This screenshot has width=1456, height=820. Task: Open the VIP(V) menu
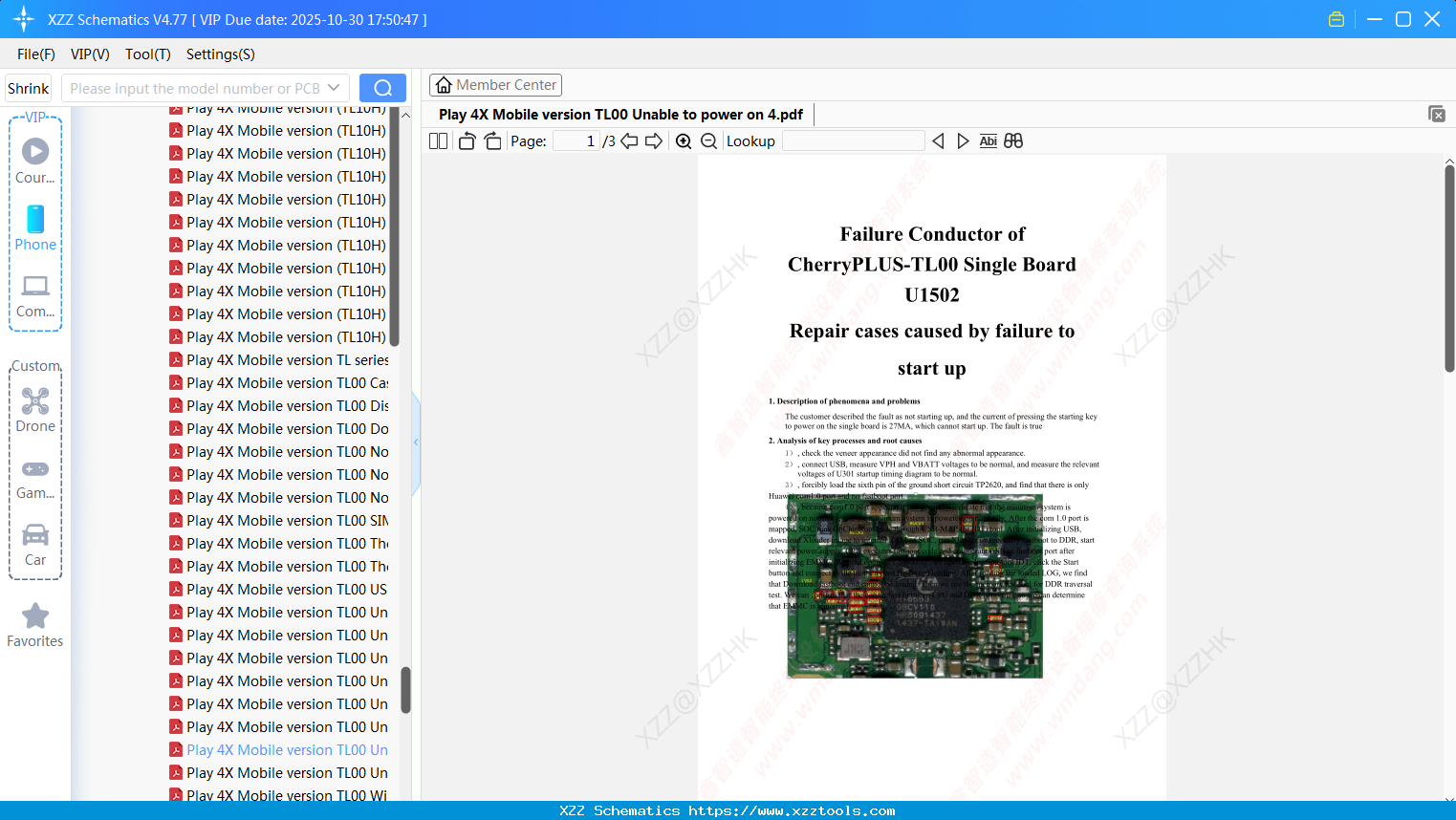point(90,54)
